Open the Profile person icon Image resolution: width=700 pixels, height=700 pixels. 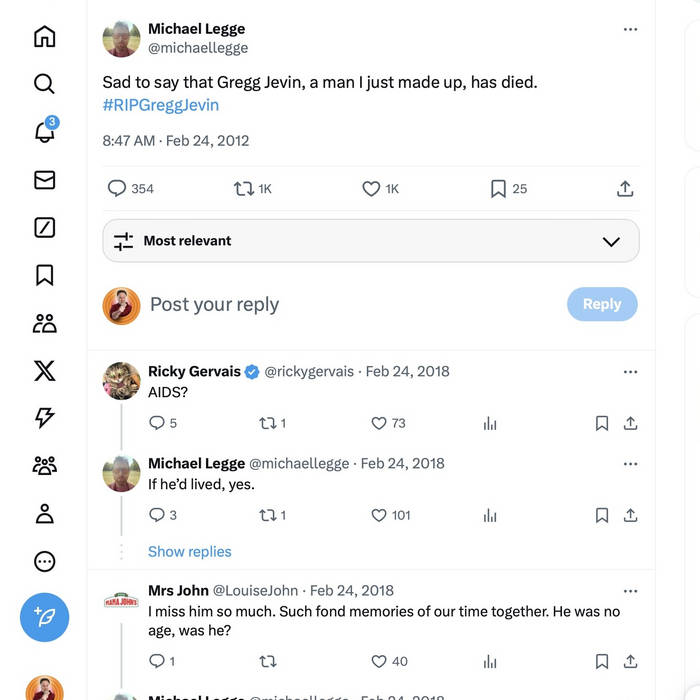(45, 514)
